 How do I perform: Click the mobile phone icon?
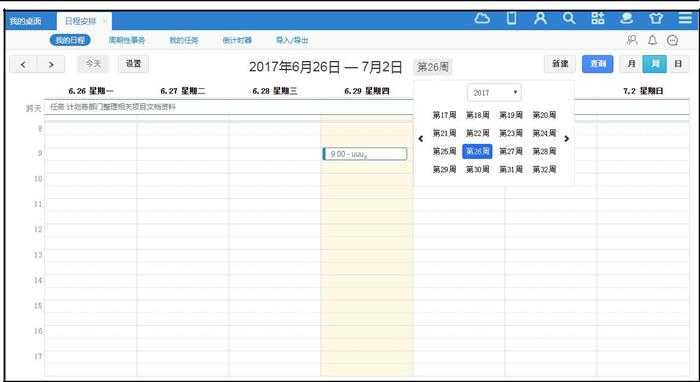coord(512,19)
